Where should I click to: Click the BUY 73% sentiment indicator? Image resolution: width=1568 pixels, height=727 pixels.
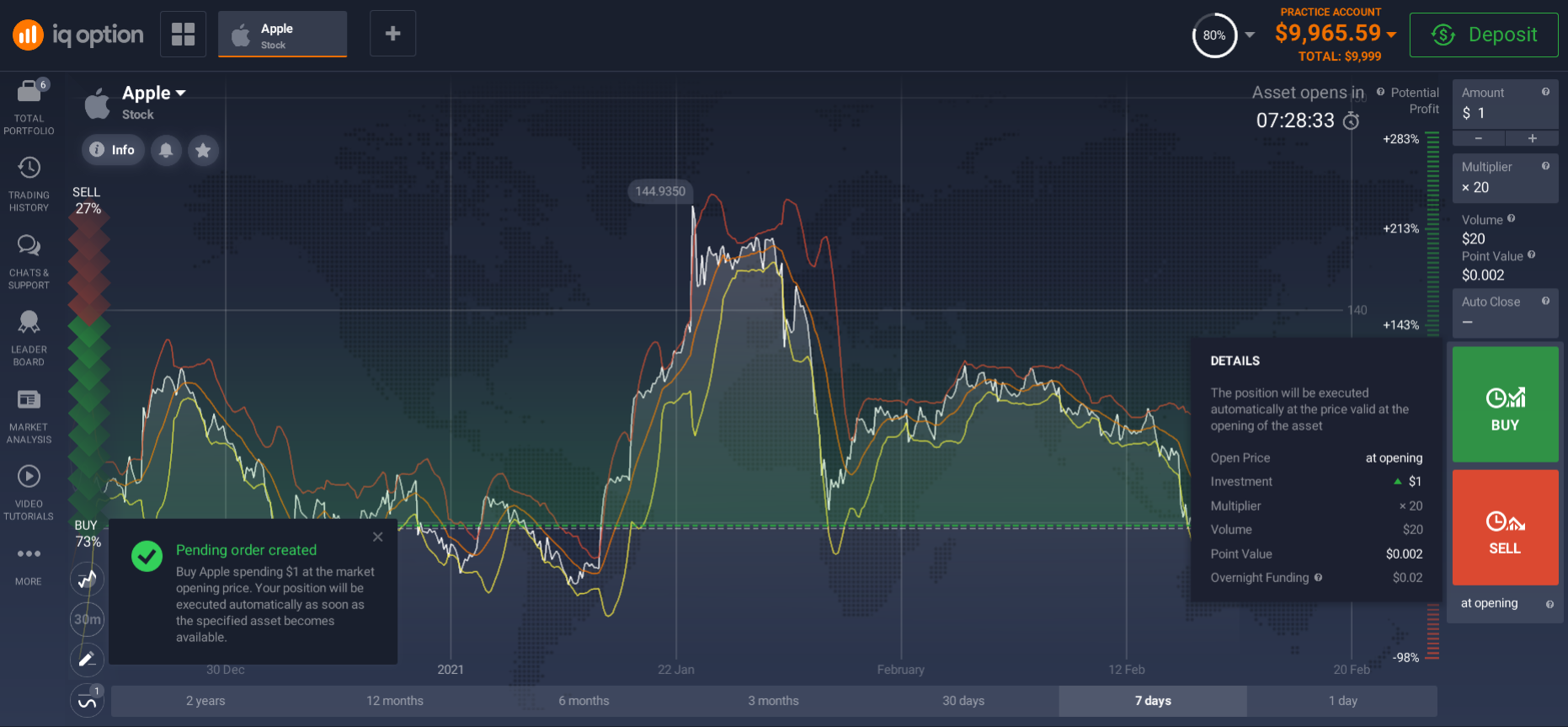pos(88,533)
